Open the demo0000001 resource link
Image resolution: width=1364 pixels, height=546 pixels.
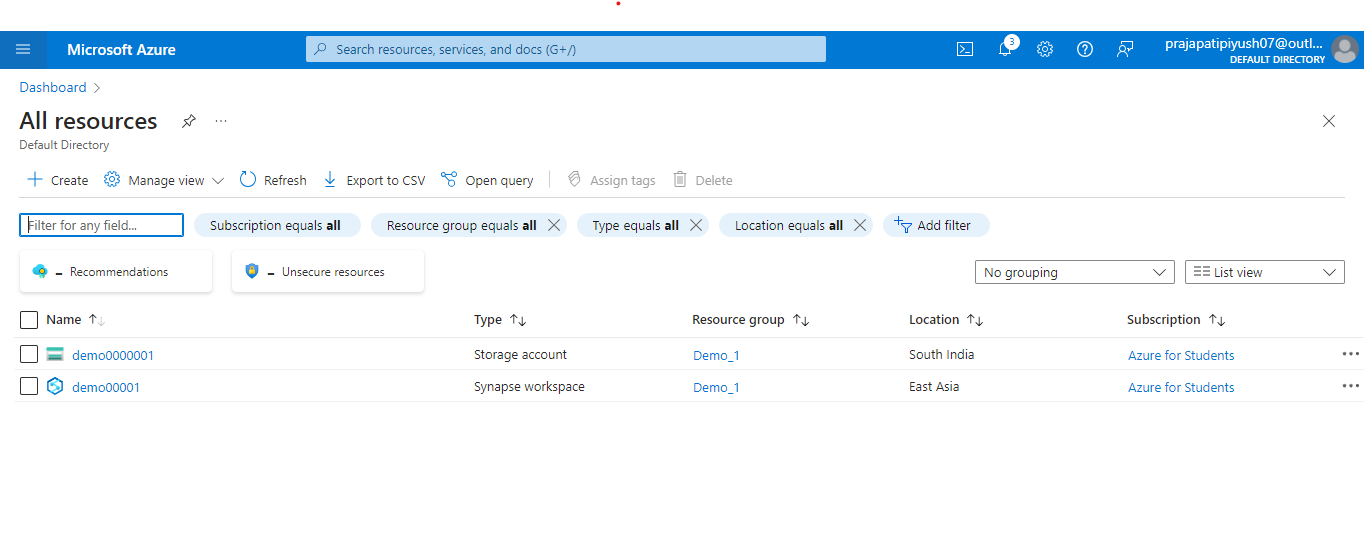point(113,355)
